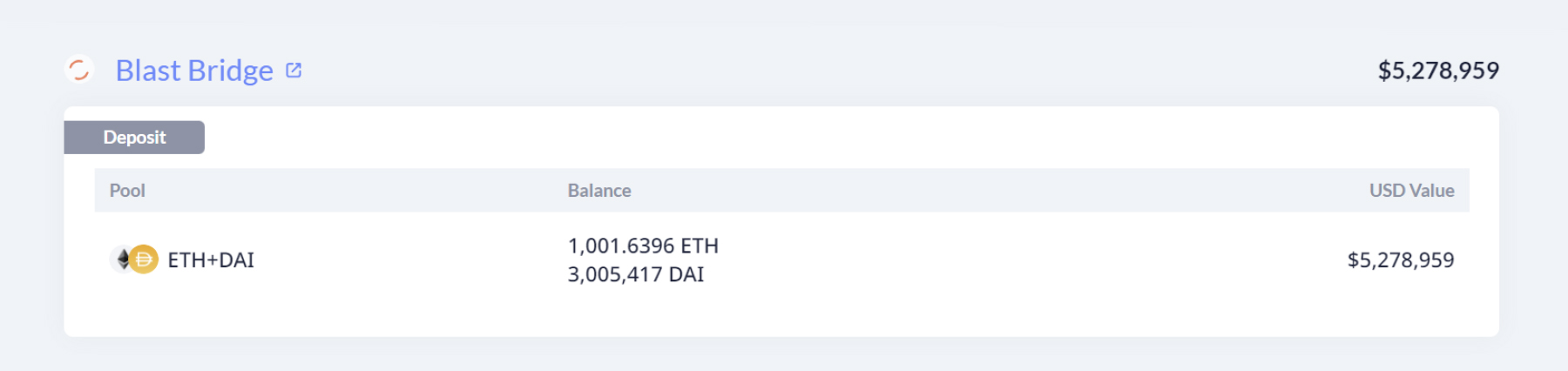Select the Deposit tab

134,138
